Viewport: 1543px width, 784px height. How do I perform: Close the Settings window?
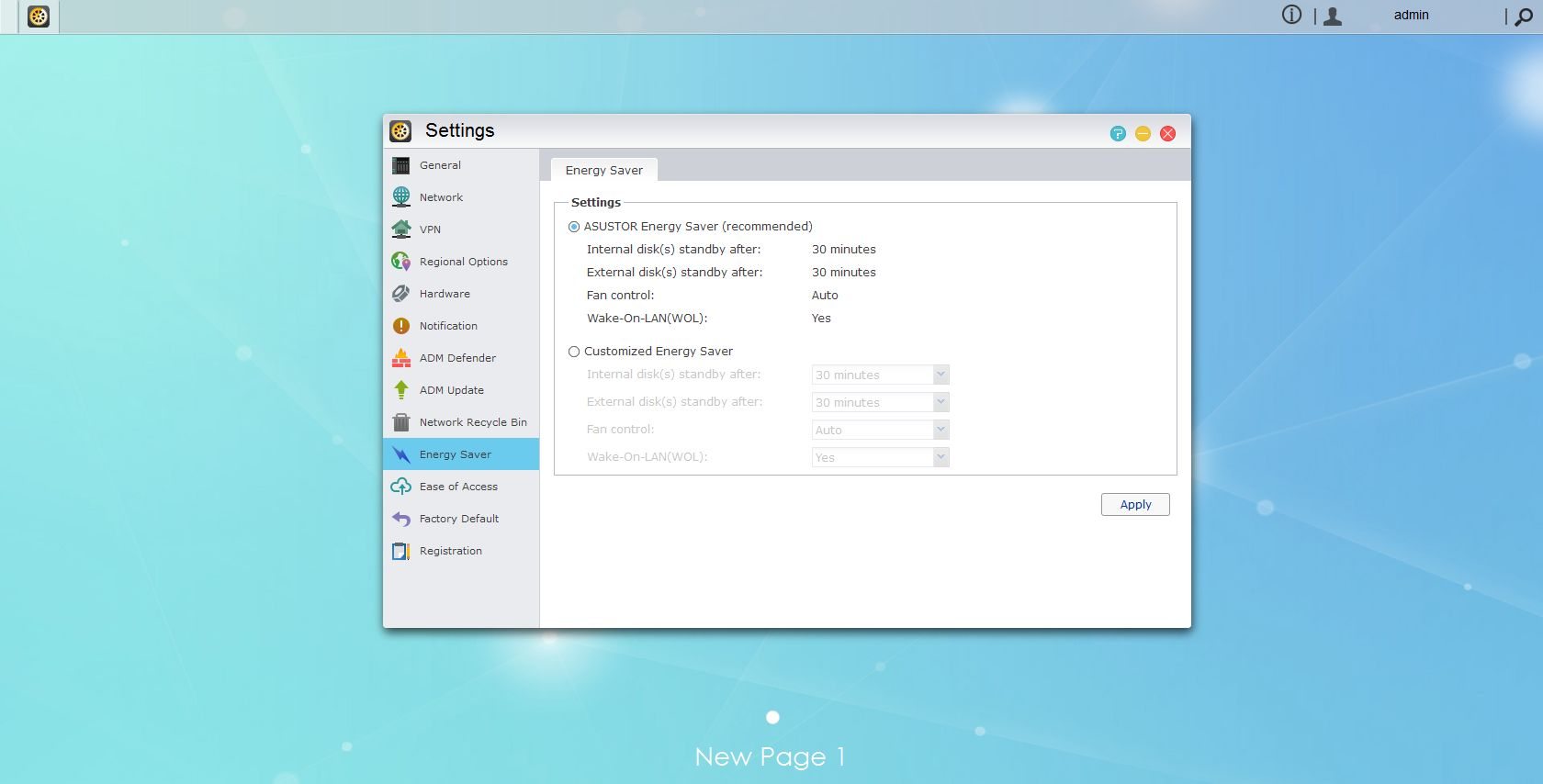pyautogui.click(x=1168, y=134)
